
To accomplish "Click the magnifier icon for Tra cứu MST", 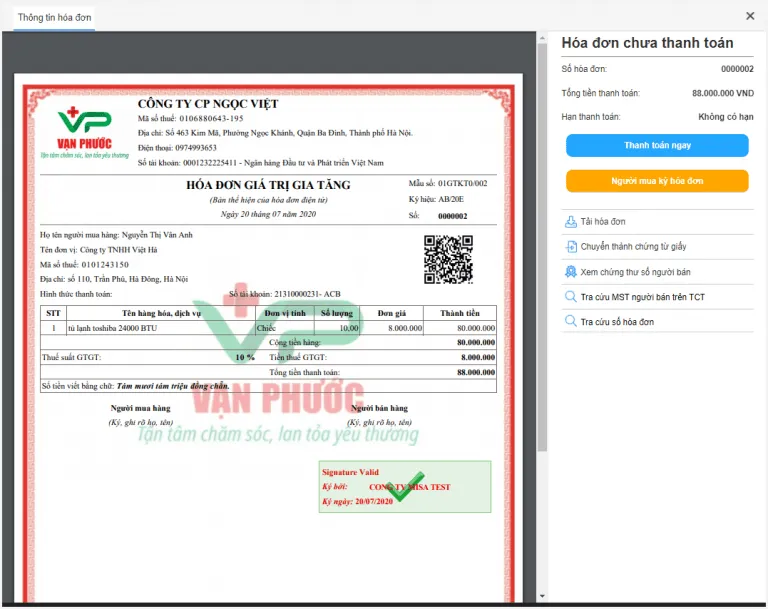I will point(571,297).
